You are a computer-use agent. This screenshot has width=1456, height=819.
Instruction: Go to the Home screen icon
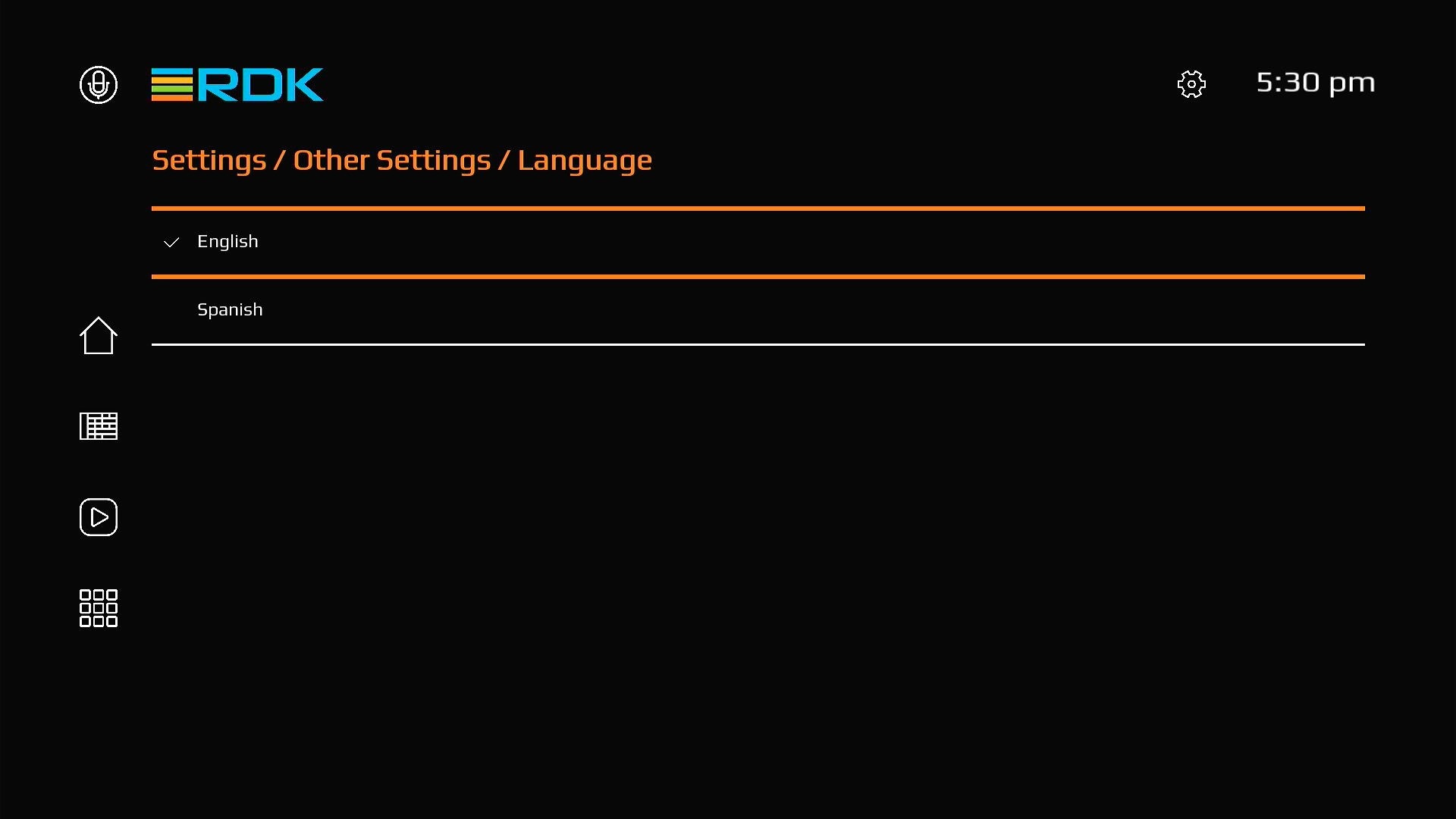[99, 335]
